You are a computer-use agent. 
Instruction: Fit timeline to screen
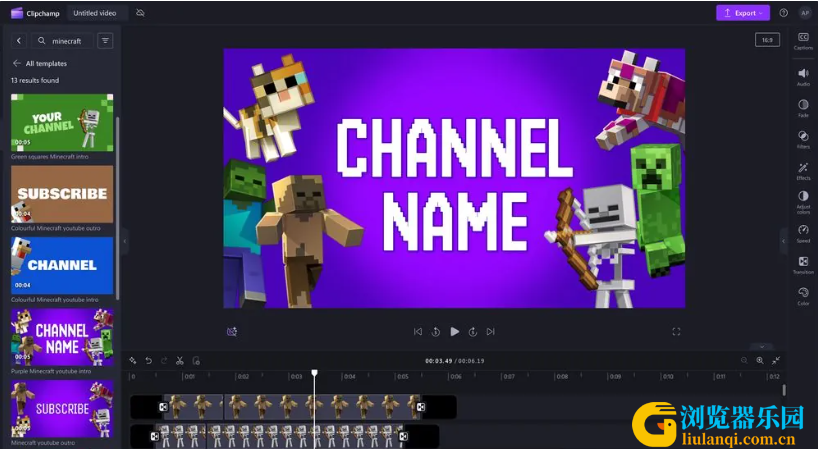776,360
